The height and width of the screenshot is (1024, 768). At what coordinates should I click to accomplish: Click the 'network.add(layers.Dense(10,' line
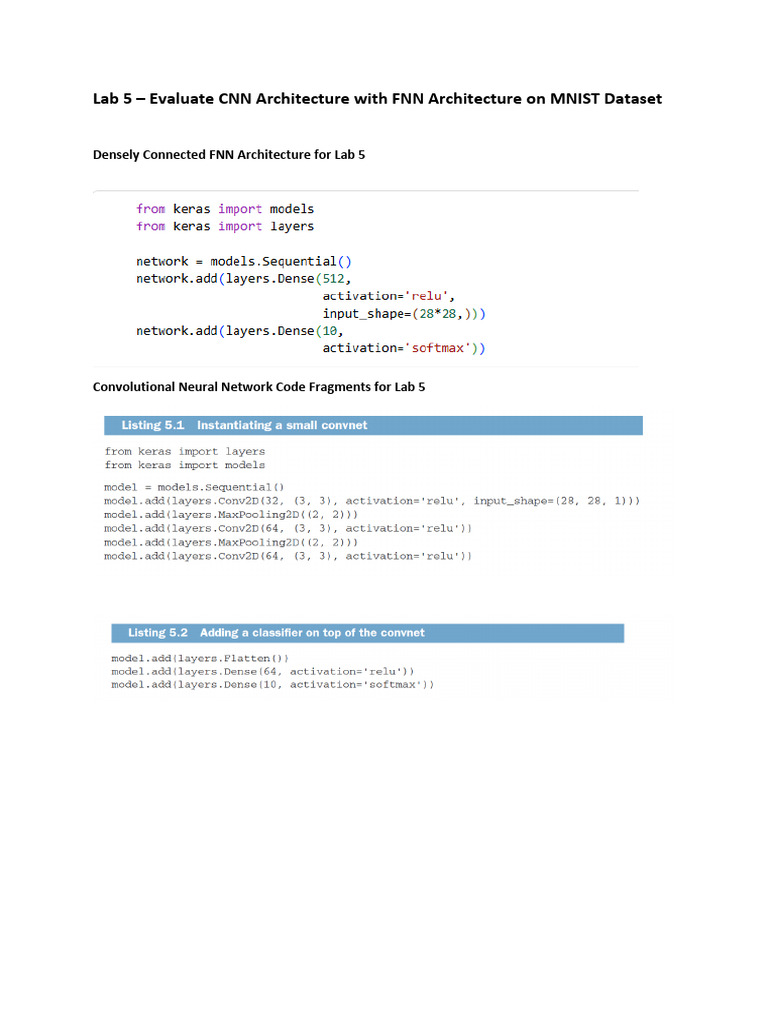click(x=240, y=331)
